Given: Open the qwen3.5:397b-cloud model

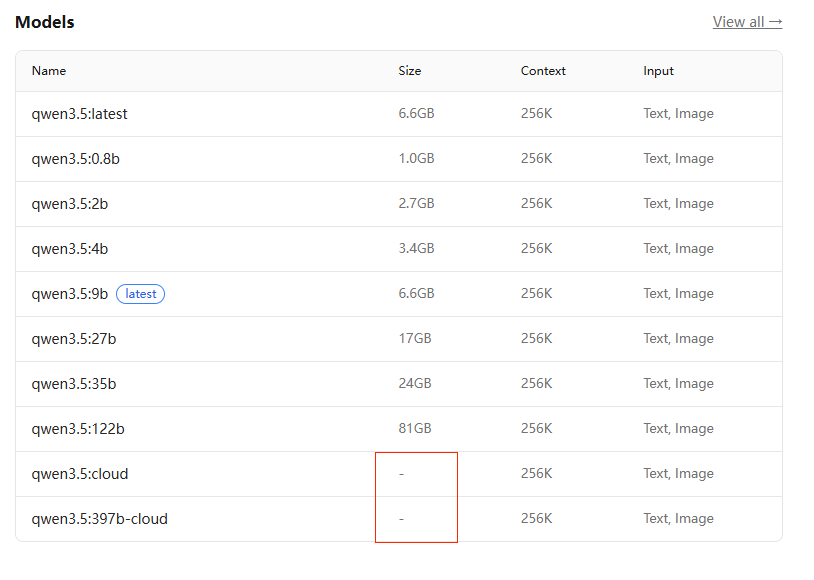Looking at the screenshot, I should pos(100,519).
